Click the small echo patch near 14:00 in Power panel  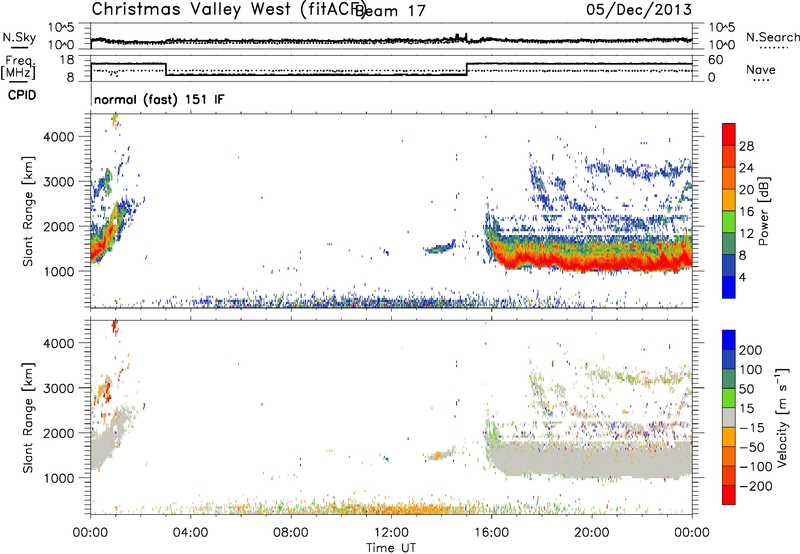point(440,247)
